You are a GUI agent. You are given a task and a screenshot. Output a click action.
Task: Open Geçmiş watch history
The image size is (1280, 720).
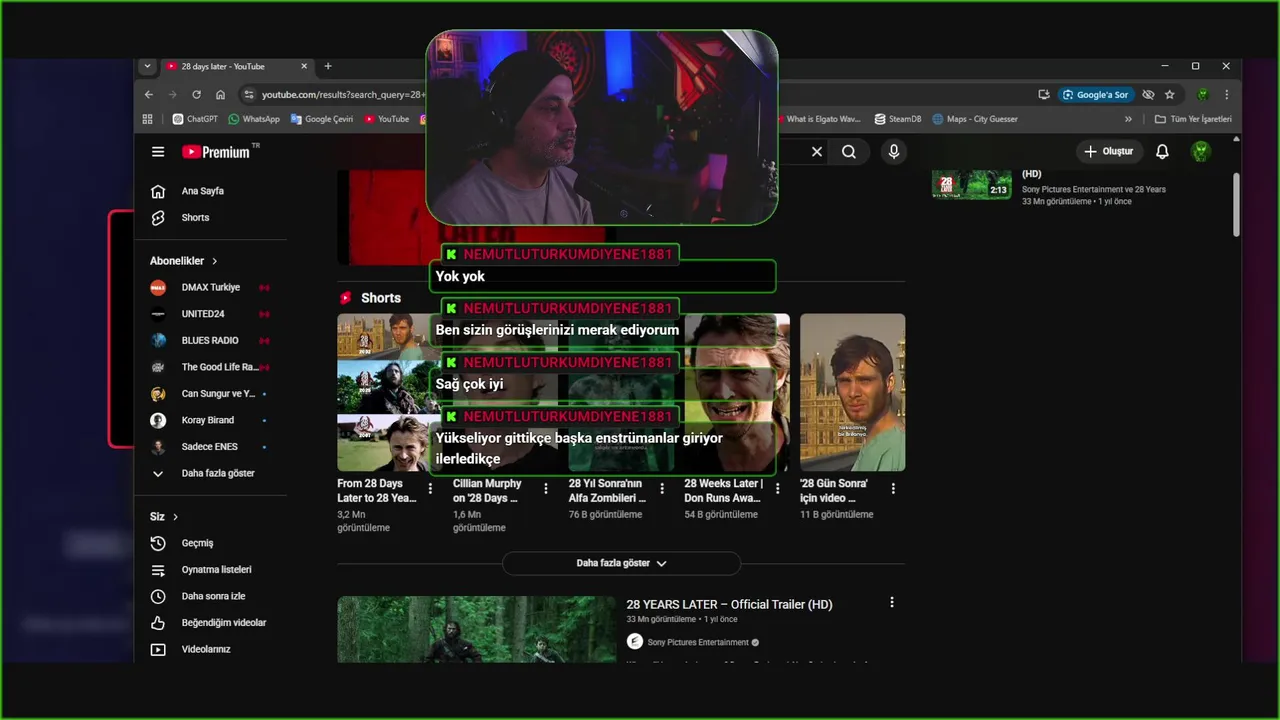pyautogui.click(x=197, y=543)
